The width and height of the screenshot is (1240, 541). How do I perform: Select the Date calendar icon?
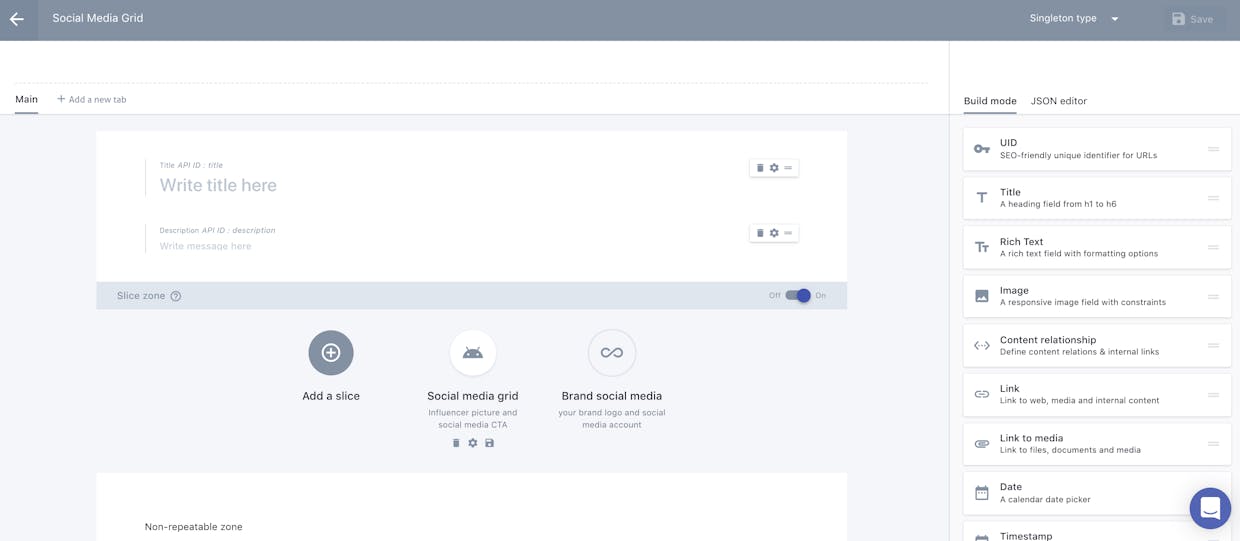[x=982, y=493]
